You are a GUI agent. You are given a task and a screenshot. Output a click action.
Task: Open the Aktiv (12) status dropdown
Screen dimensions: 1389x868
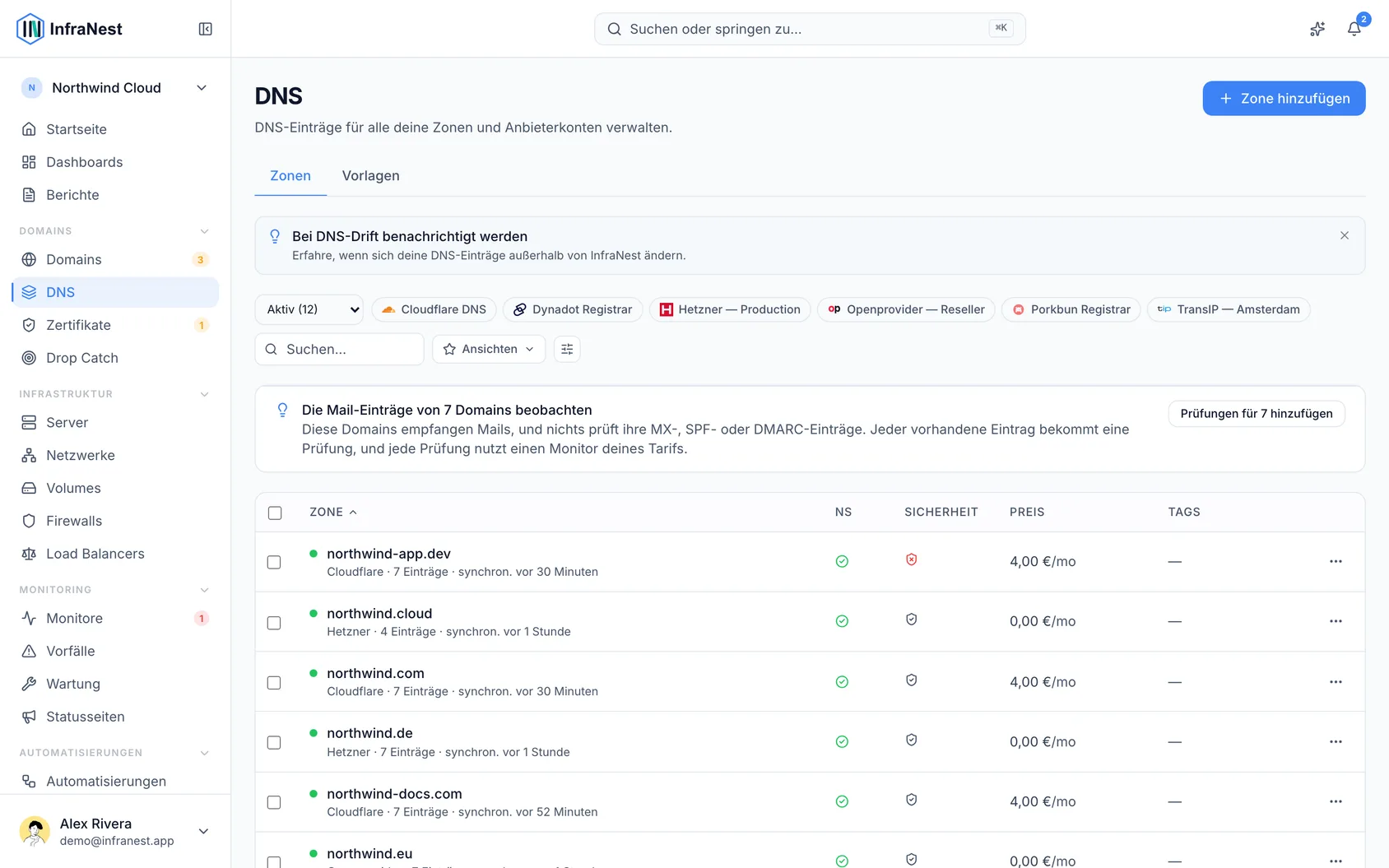[x=309, y=309]
